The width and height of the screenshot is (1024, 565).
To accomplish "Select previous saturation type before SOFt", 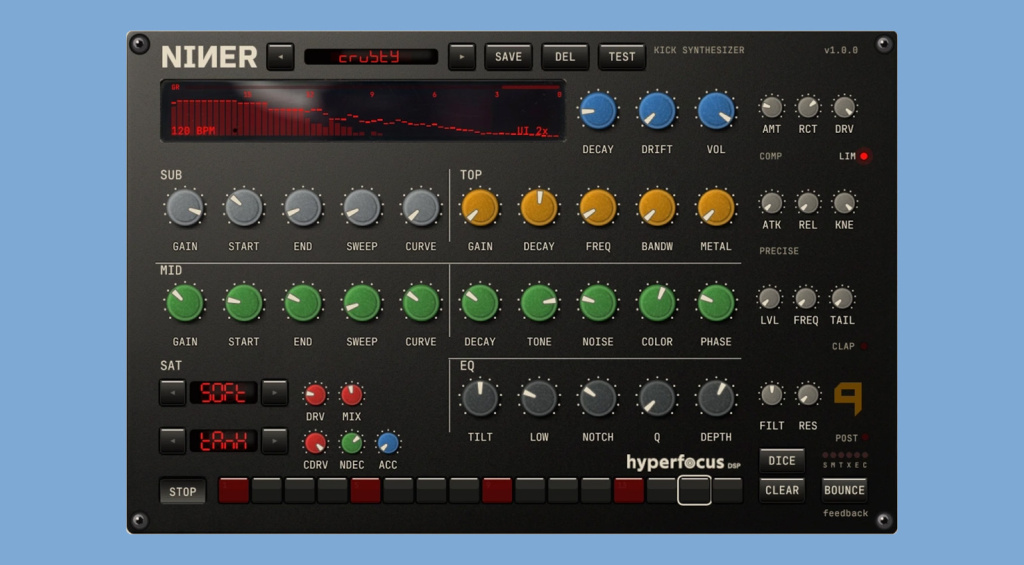I will pyautogui.click(x=172, y=393).
